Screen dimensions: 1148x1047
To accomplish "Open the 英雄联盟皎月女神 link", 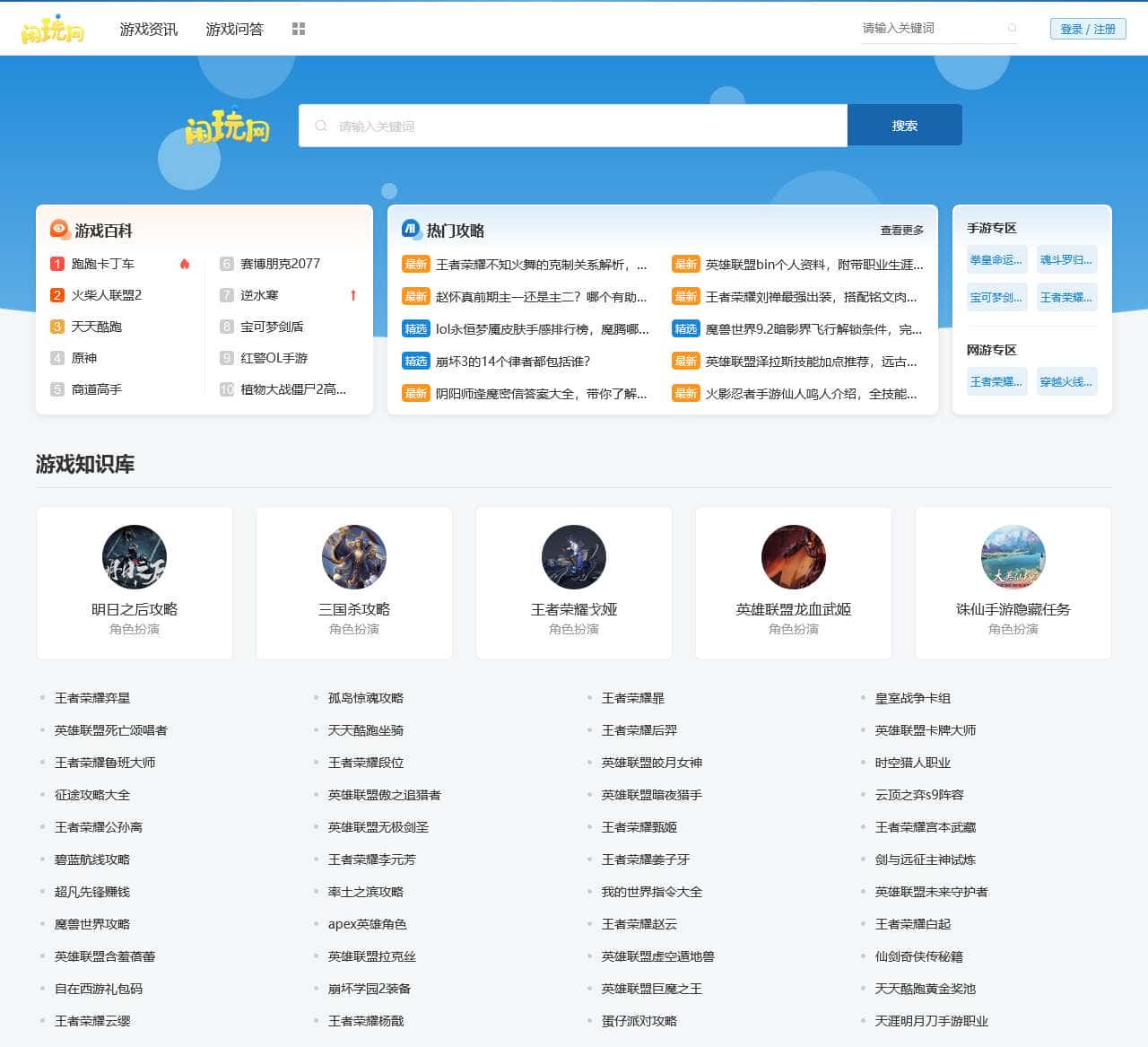I will 652,763.
